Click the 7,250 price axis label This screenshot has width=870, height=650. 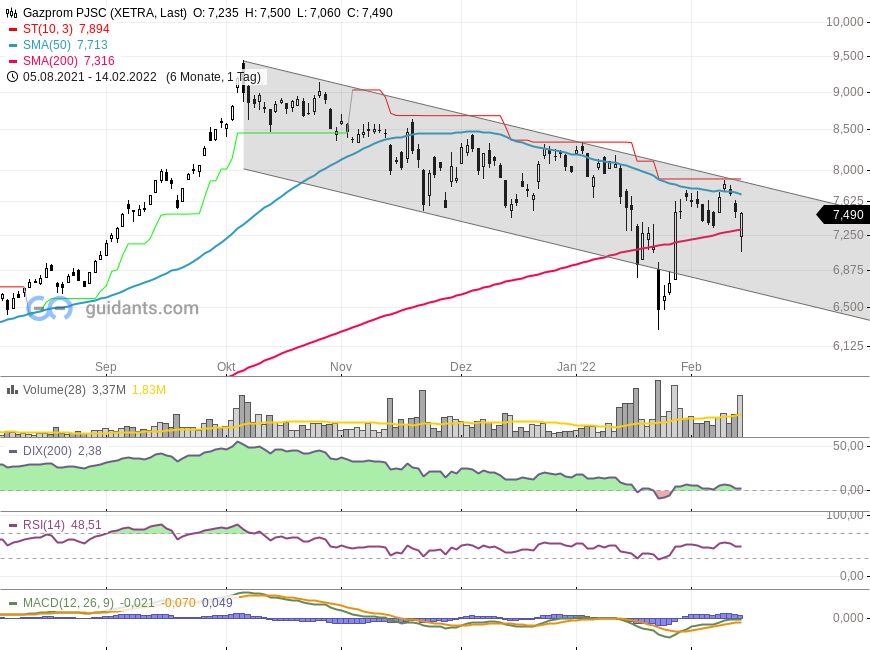(848, 235)
